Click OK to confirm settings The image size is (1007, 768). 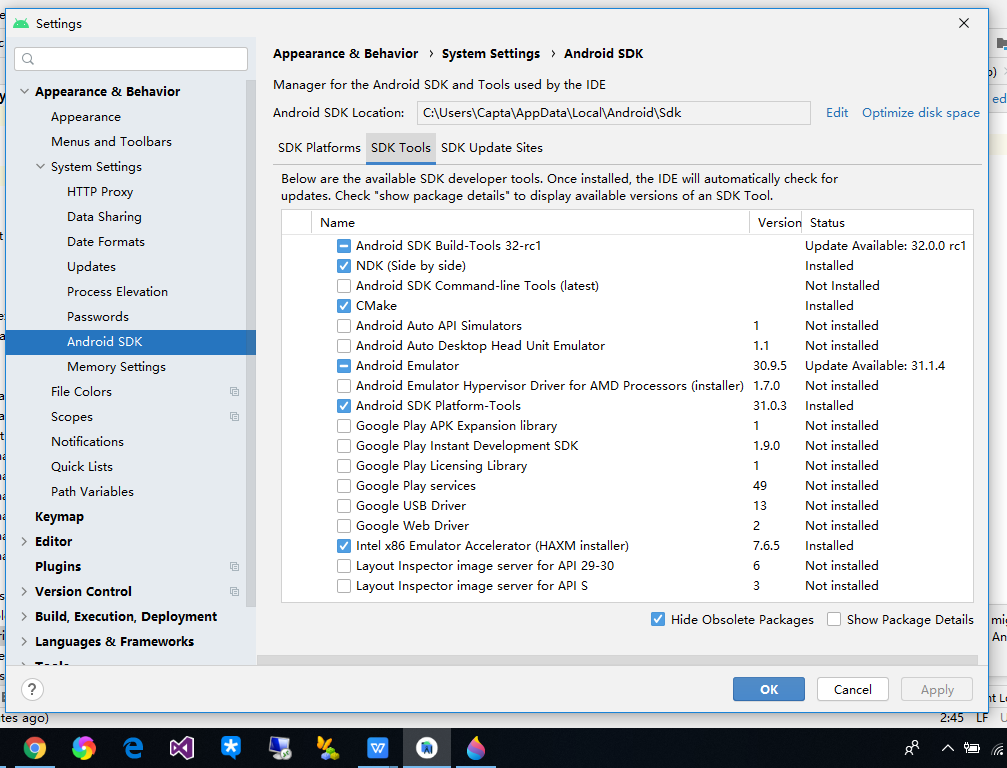tap(769, 690)
